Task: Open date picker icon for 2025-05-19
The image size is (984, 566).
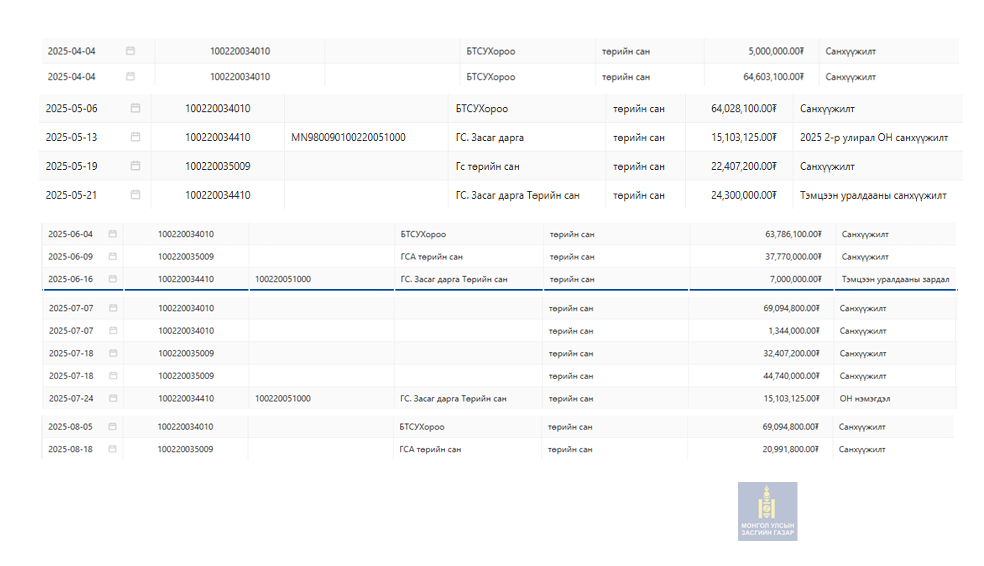Action: point(136,166)
